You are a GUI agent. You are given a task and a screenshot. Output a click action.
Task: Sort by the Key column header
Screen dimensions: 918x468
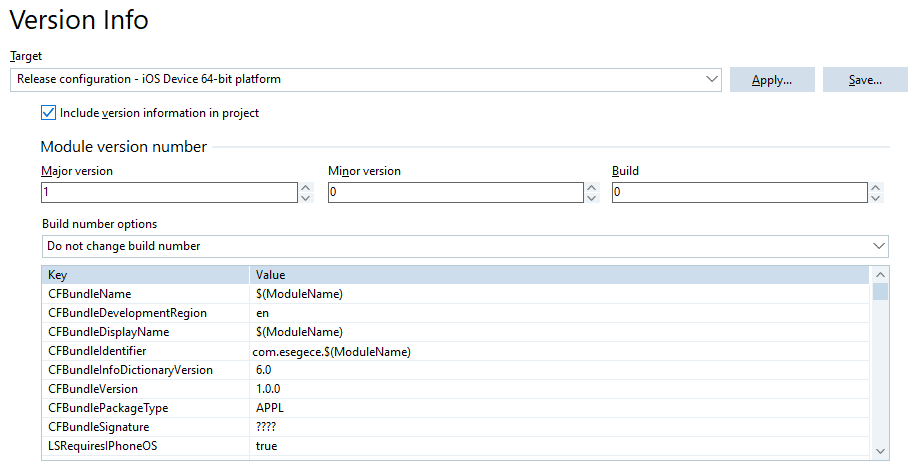(145, 275)
